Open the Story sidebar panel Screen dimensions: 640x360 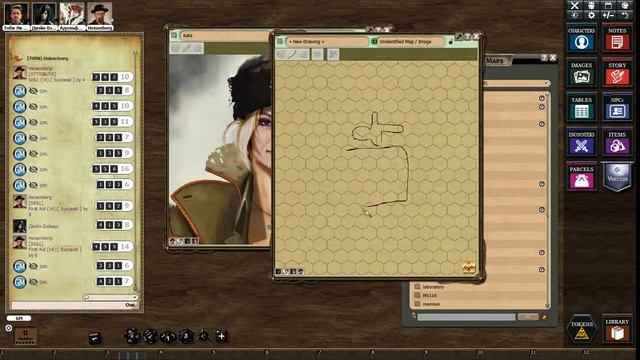pyautogui.click(x=617, y=73)
